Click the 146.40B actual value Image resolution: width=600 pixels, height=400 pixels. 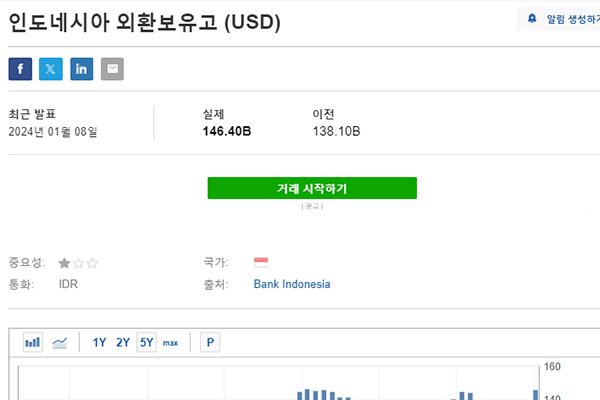point(226,131)
